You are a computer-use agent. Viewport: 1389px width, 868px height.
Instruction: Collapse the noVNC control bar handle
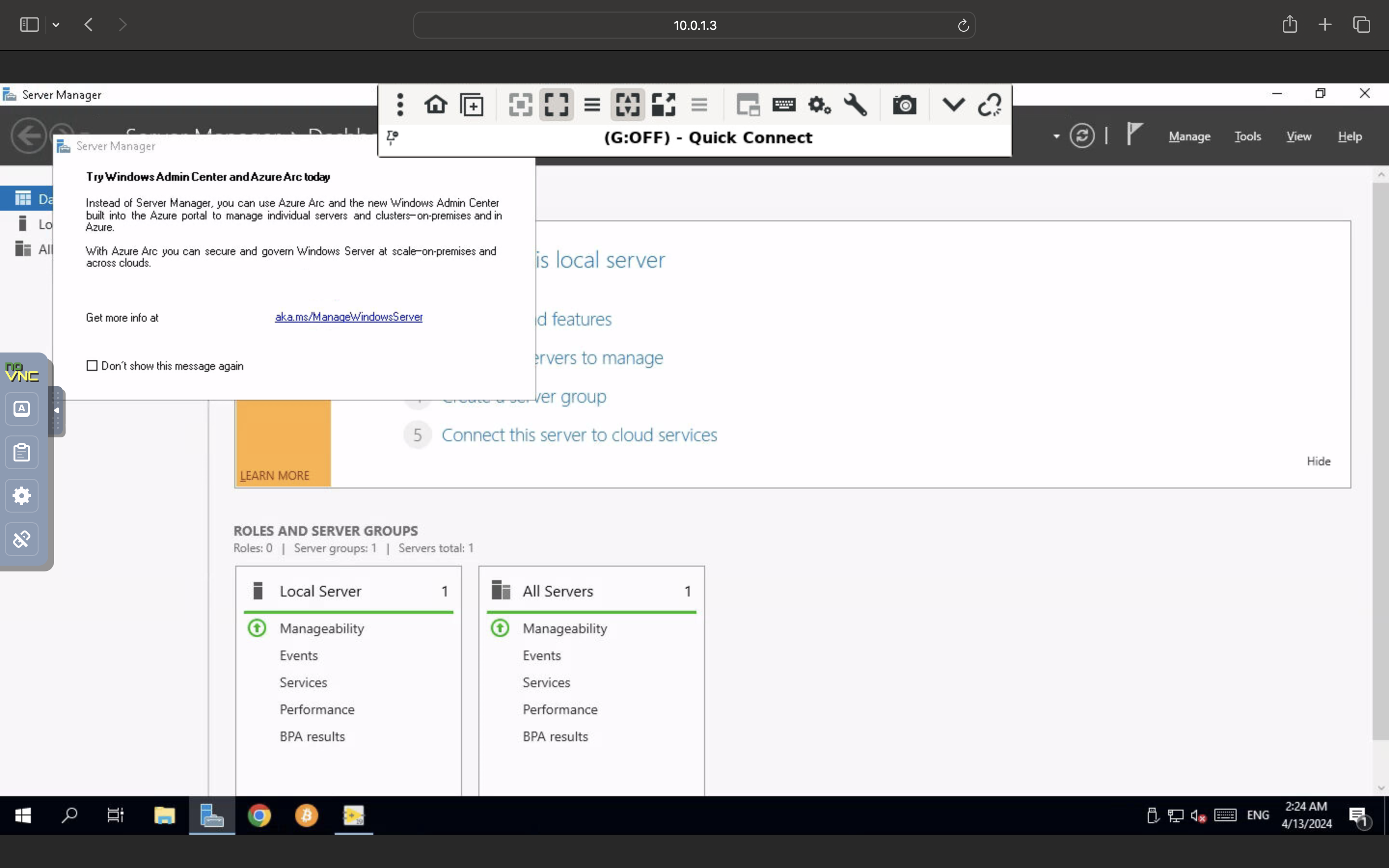click(56, 411)
